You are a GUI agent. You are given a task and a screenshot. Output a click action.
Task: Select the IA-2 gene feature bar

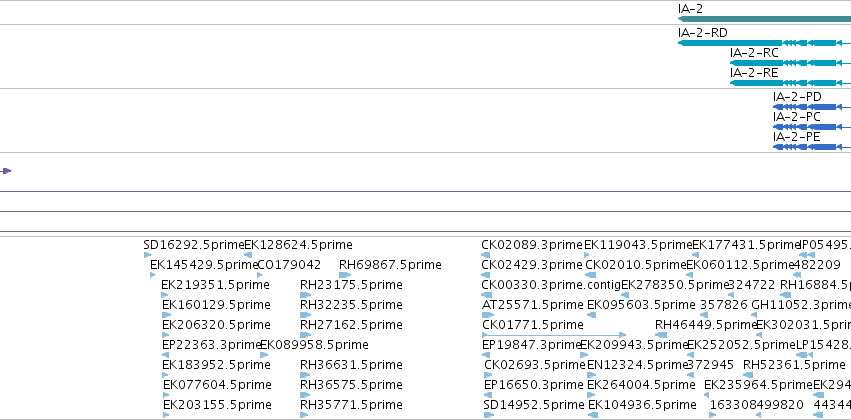click(x=764, y=19)
